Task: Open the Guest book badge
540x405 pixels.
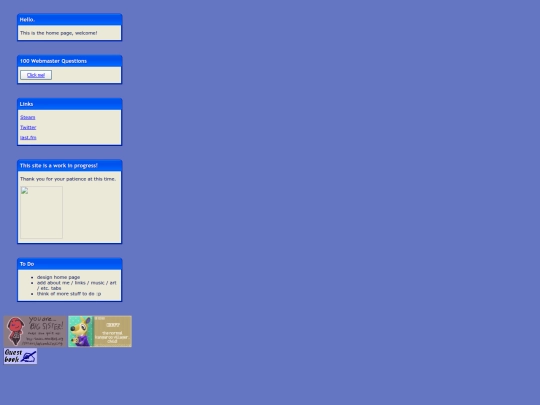Action: 20,356
